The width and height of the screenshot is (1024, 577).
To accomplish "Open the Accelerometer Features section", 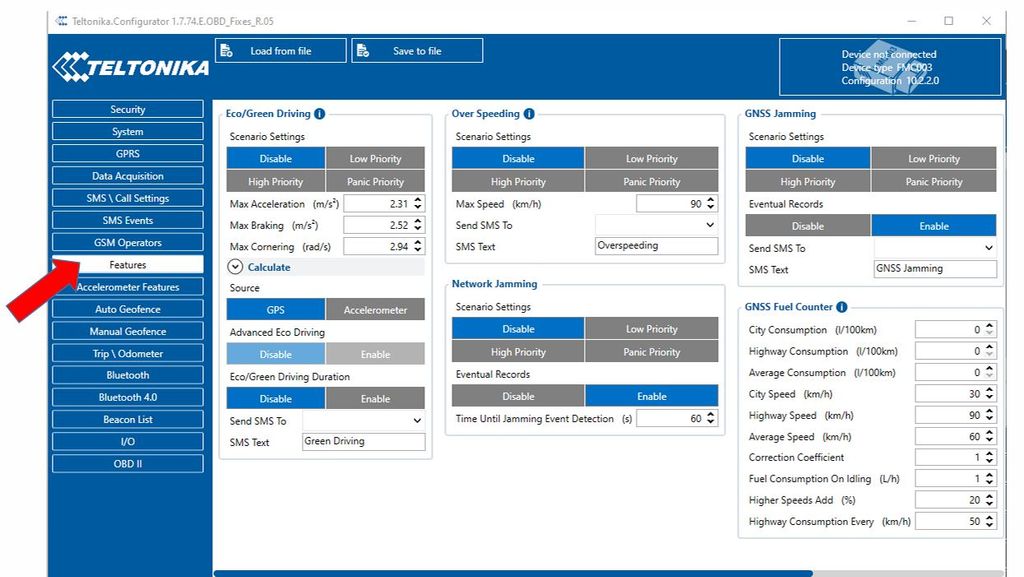I will [127, 287].
